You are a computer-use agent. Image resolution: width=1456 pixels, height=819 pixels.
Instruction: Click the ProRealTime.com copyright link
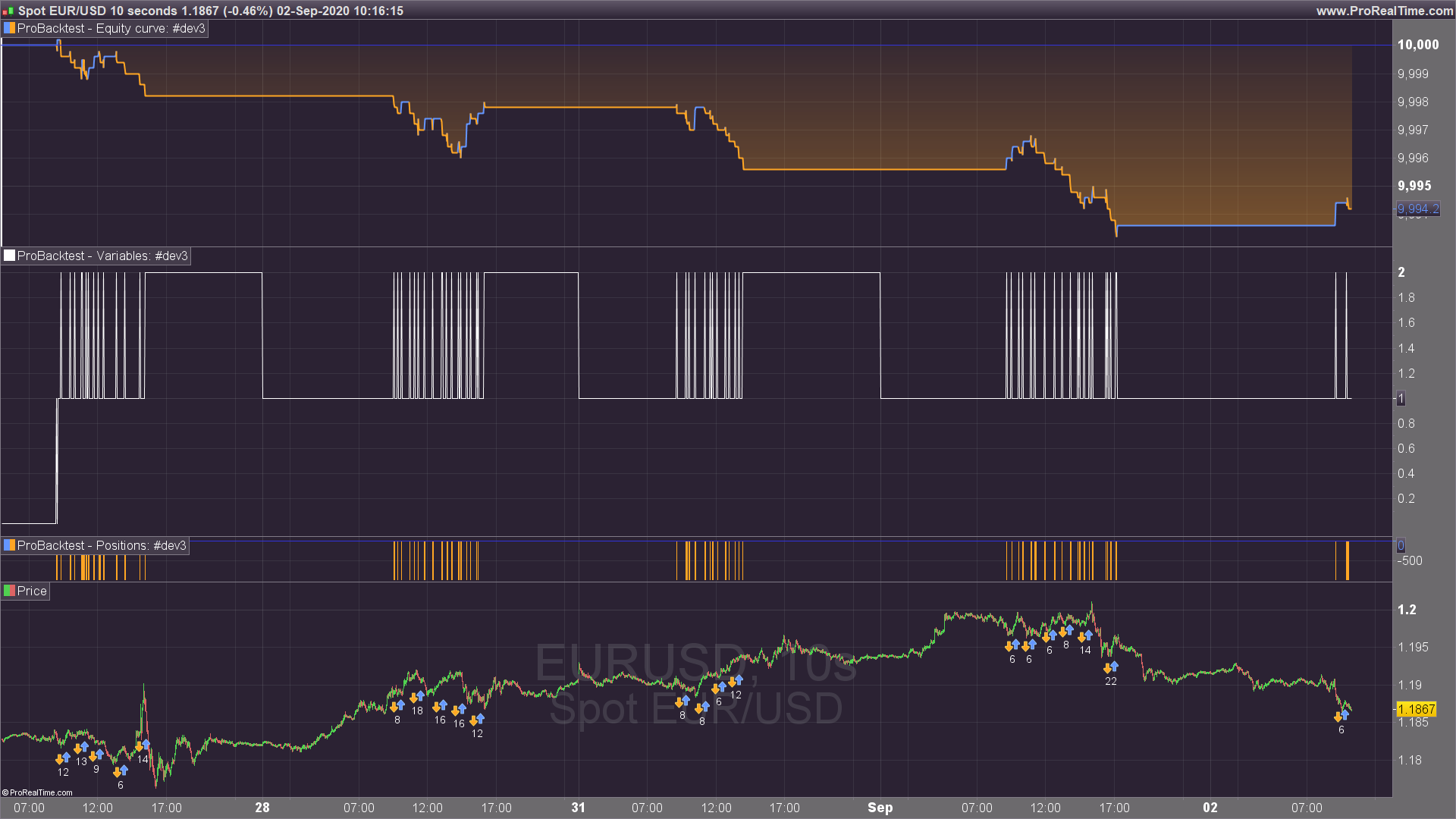(38, 792)
